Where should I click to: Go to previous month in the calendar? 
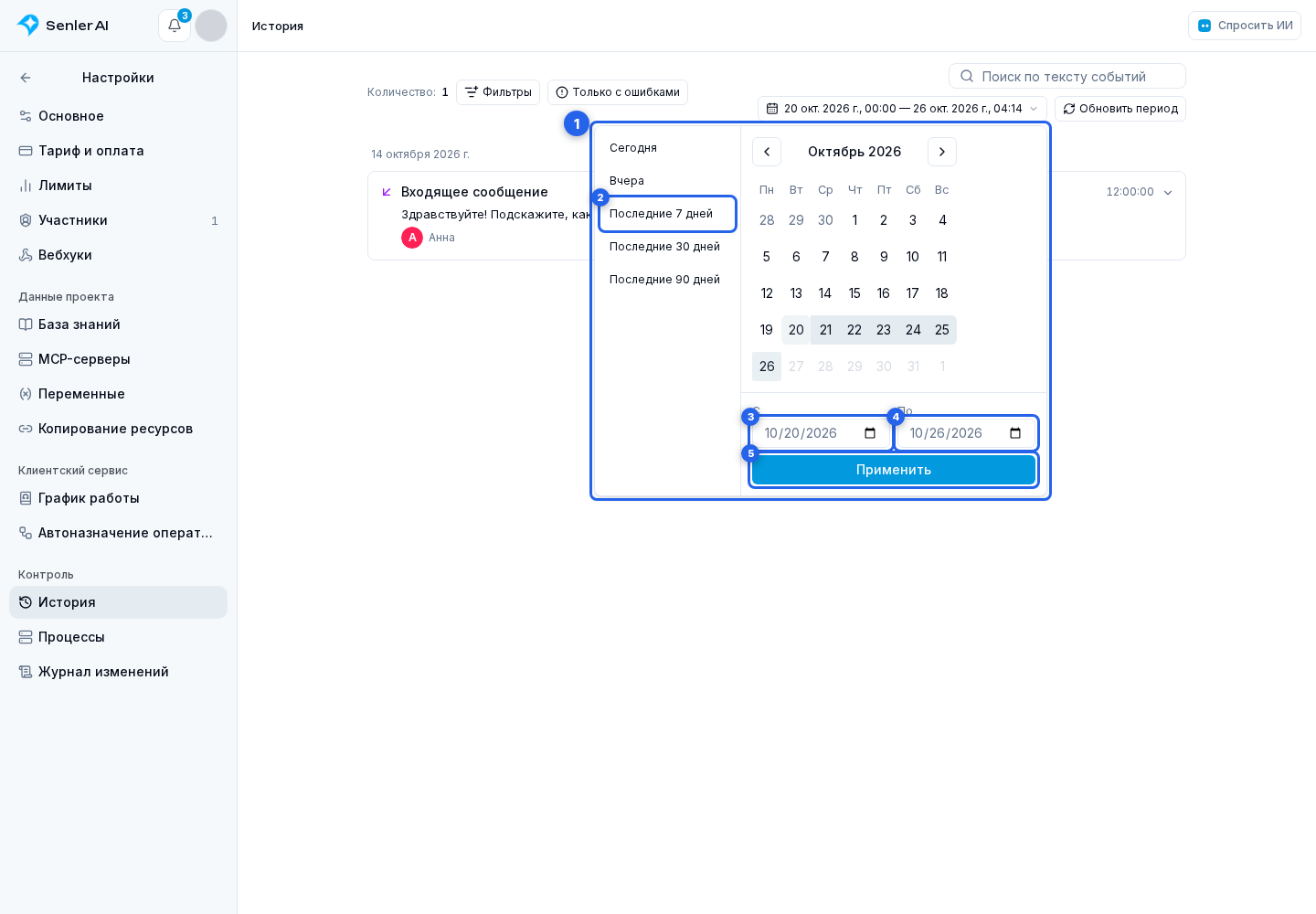(x=767, y=152)
